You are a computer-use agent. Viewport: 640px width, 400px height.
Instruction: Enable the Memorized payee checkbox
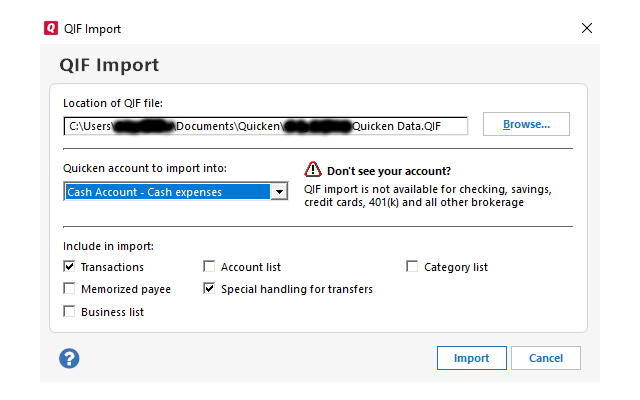point(69,289)
